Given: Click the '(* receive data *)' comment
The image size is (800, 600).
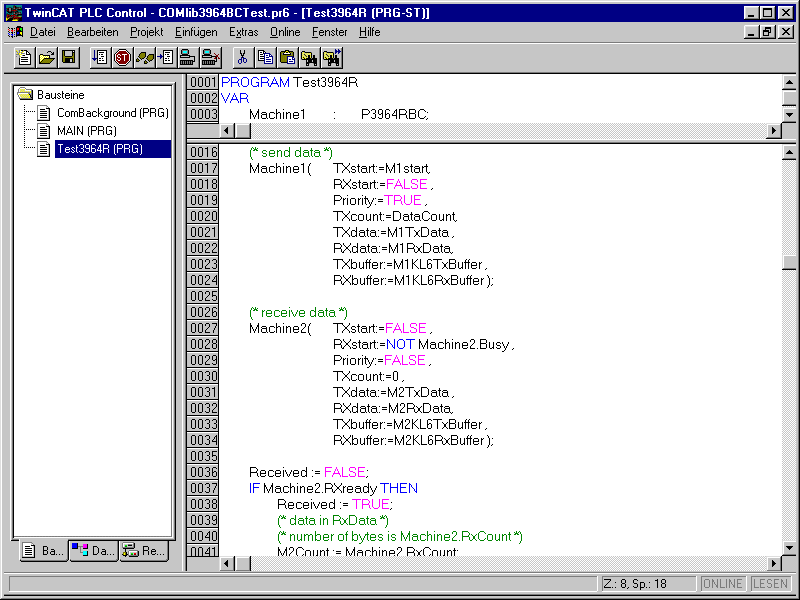Looking at the screenshot, I should (298, 312).
